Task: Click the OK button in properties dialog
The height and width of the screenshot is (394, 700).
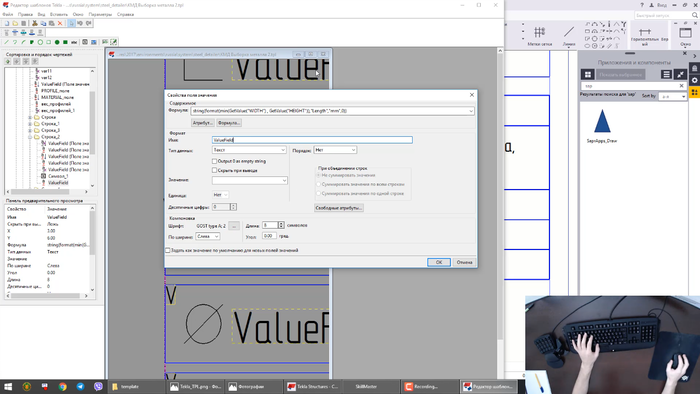Action: (438, 262)
